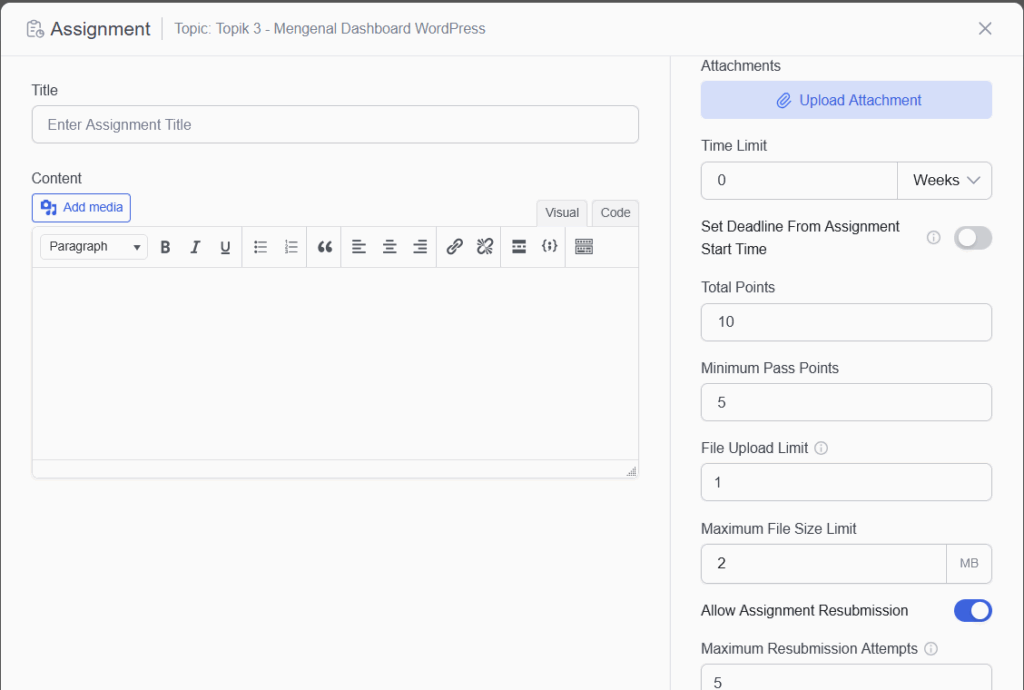Click the File Upload Limit field
Screen dimensions: 1024x690
(846, 482)
